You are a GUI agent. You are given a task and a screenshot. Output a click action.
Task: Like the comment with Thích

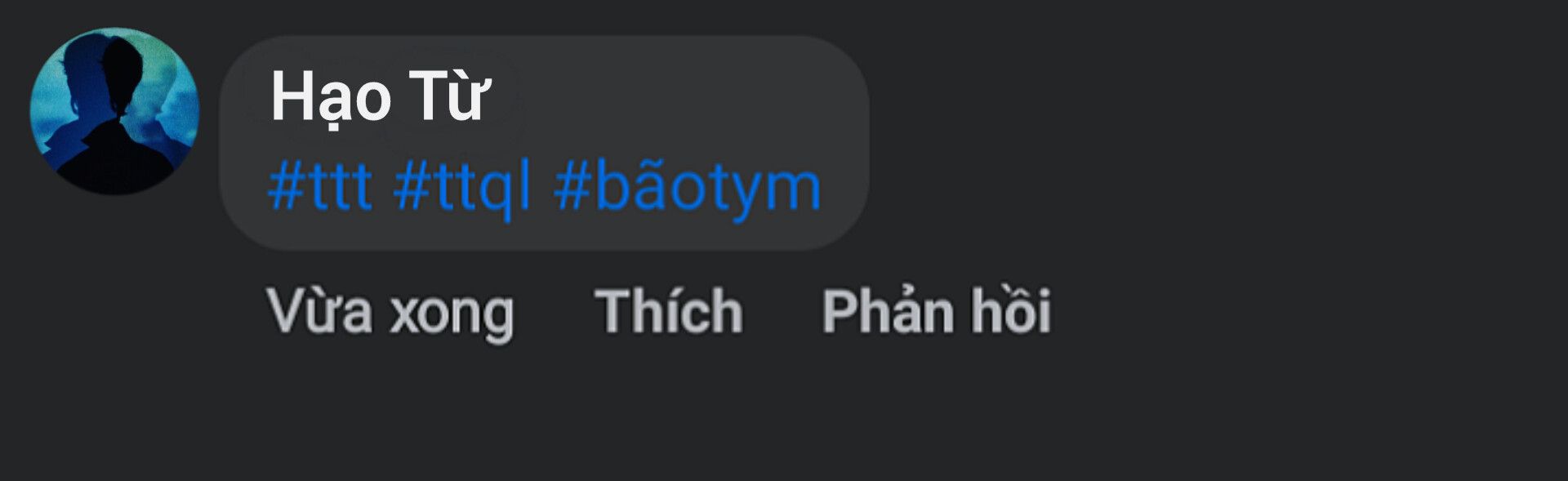pos(669,311)
